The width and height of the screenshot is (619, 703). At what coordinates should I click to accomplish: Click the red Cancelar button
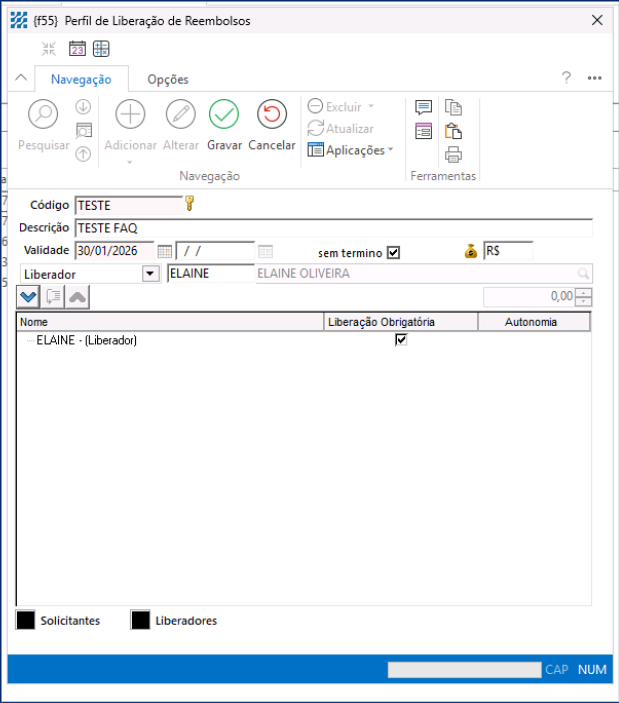coord(271,116)
